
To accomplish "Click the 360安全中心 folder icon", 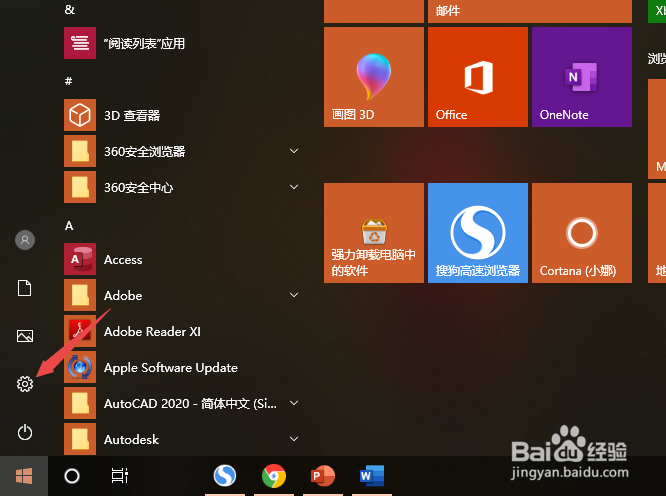I will point(80,187).
